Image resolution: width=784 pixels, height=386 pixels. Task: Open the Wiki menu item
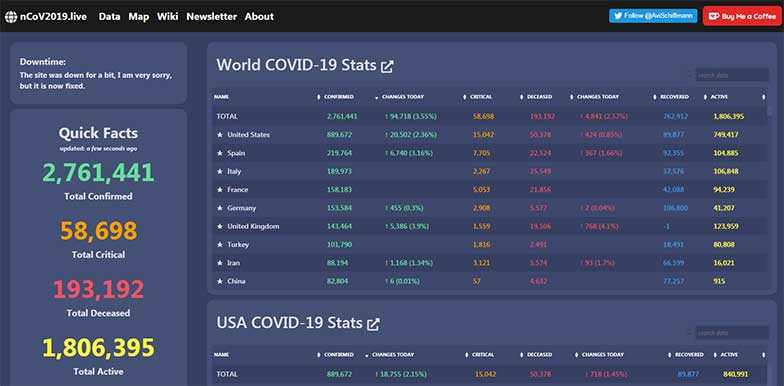pos(168,16)
